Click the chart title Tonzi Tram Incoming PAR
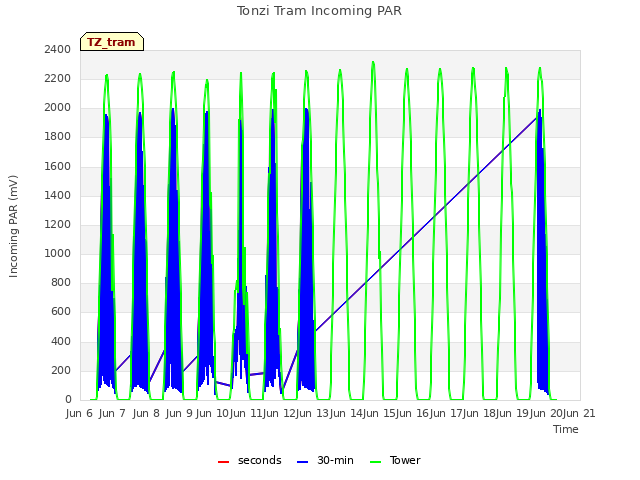 319,11
